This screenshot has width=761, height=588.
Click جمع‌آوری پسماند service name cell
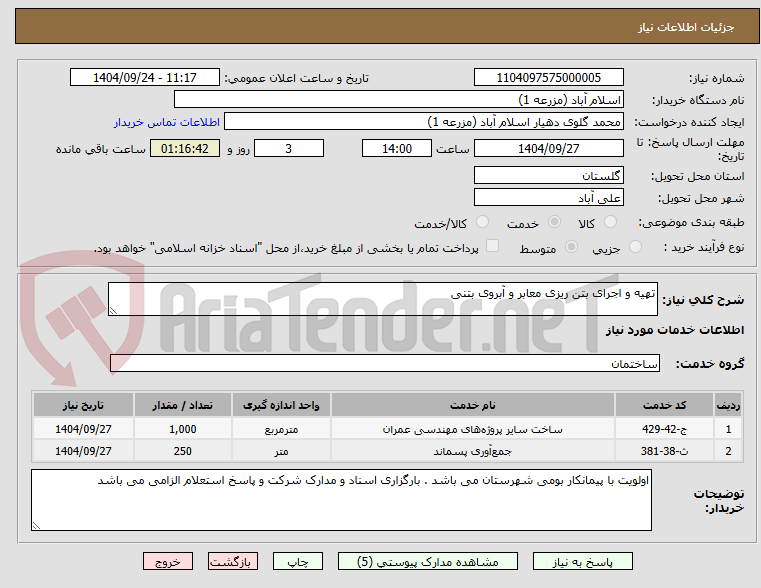coord(472,451)
